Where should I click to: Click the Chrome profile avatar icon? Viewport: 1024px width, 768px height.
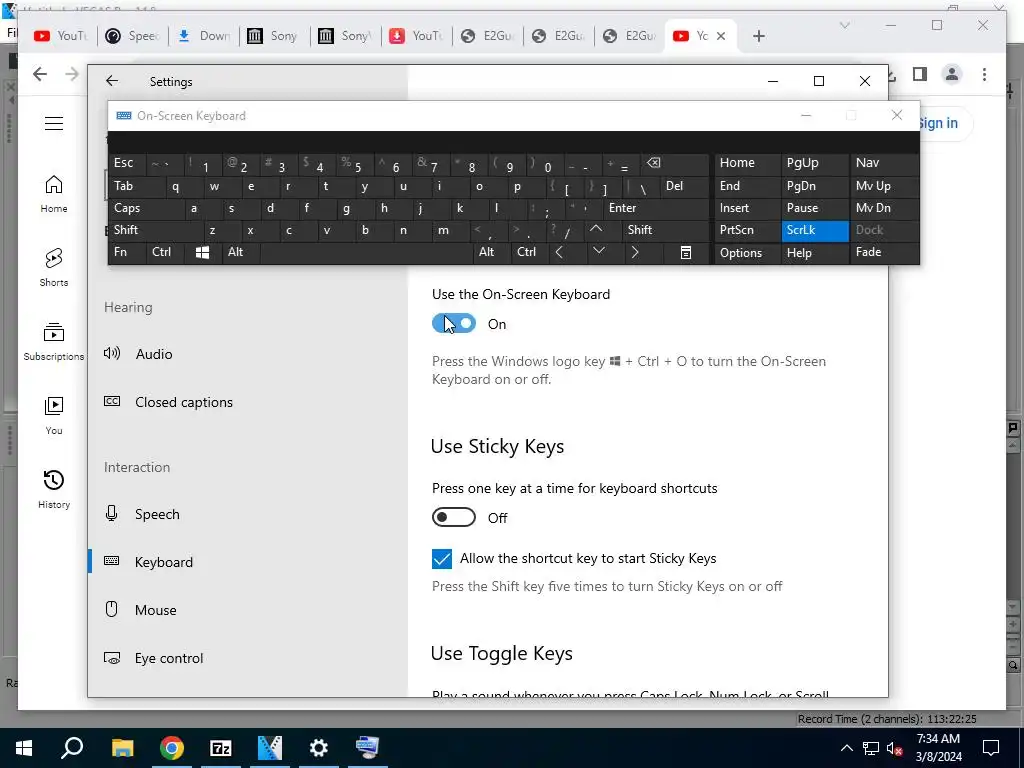coord(952,74)
